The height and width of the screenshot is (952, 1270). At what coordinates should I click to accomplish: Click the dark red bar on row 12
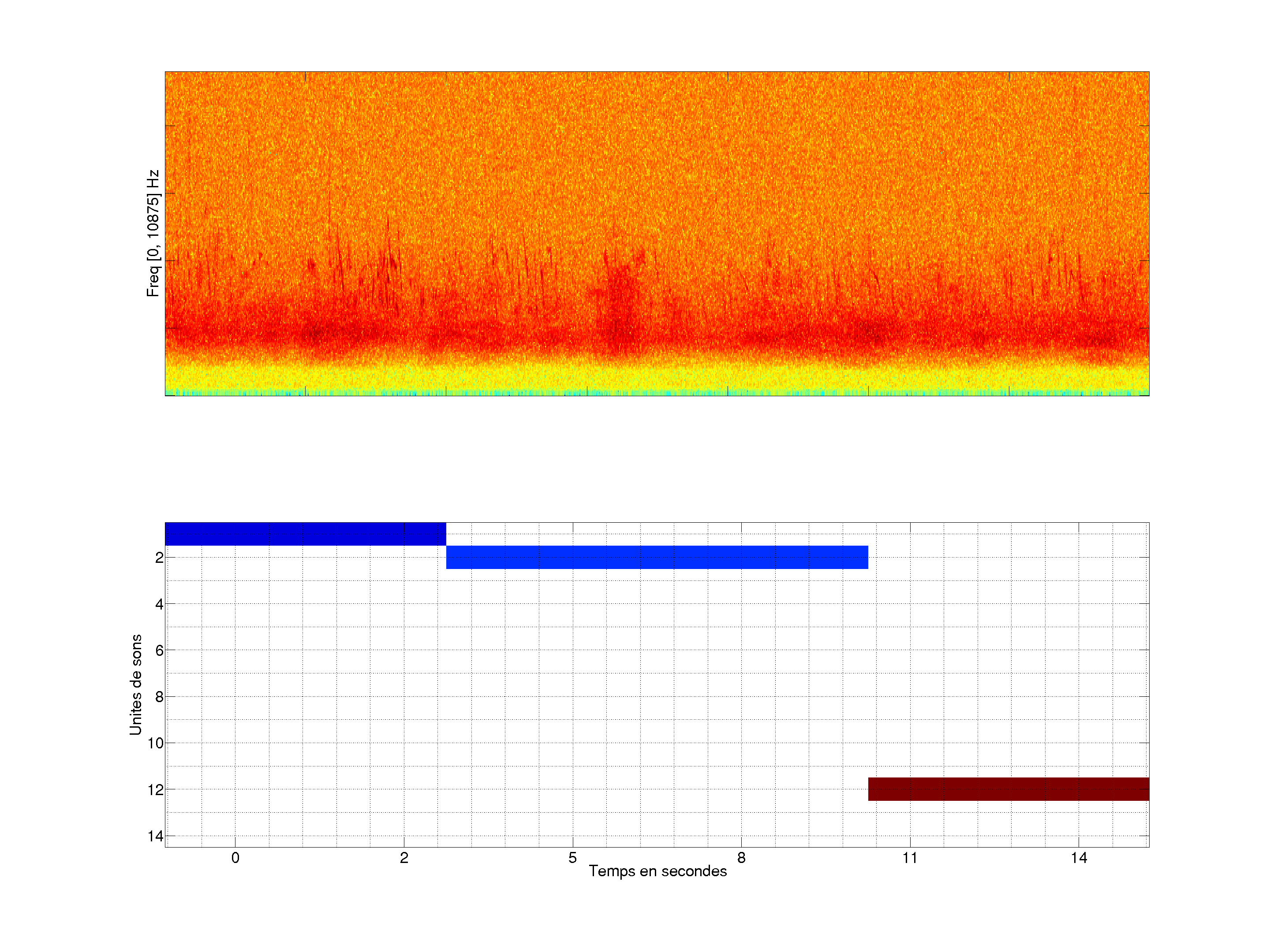[x=1008, y=789]
